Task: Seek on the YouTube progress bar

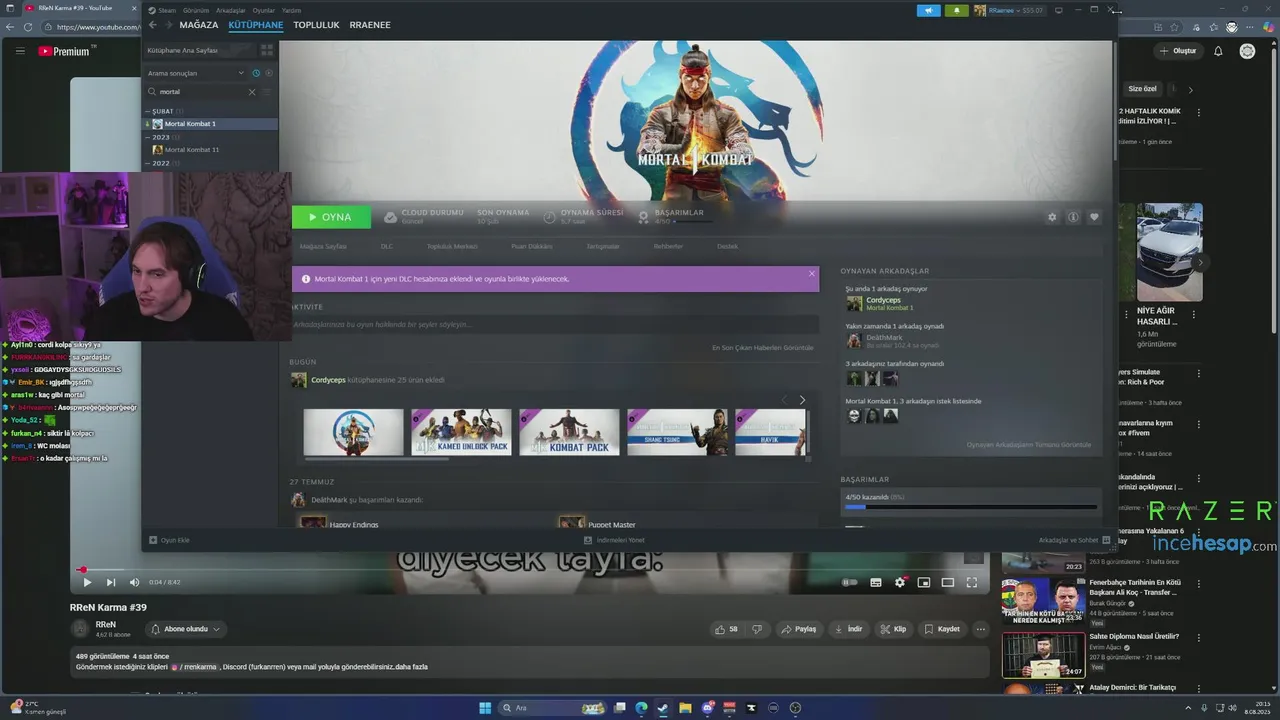Action: (530, 570)
